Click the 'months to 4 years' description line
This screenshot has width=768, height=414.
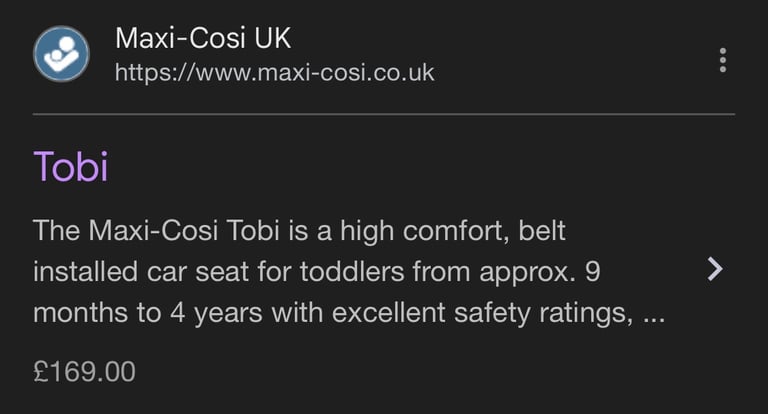(349, 313)
